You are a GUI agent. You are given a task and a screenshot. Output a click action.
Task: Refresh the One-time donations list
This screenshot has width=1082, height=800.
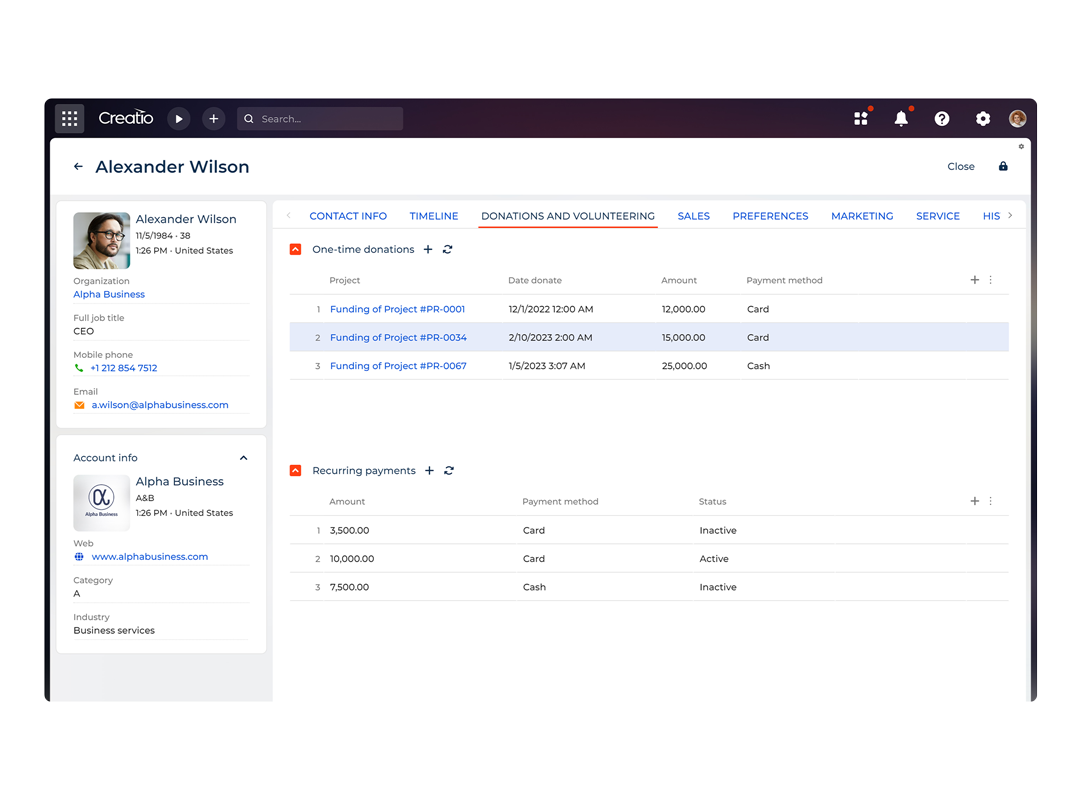tap(448, 249)
